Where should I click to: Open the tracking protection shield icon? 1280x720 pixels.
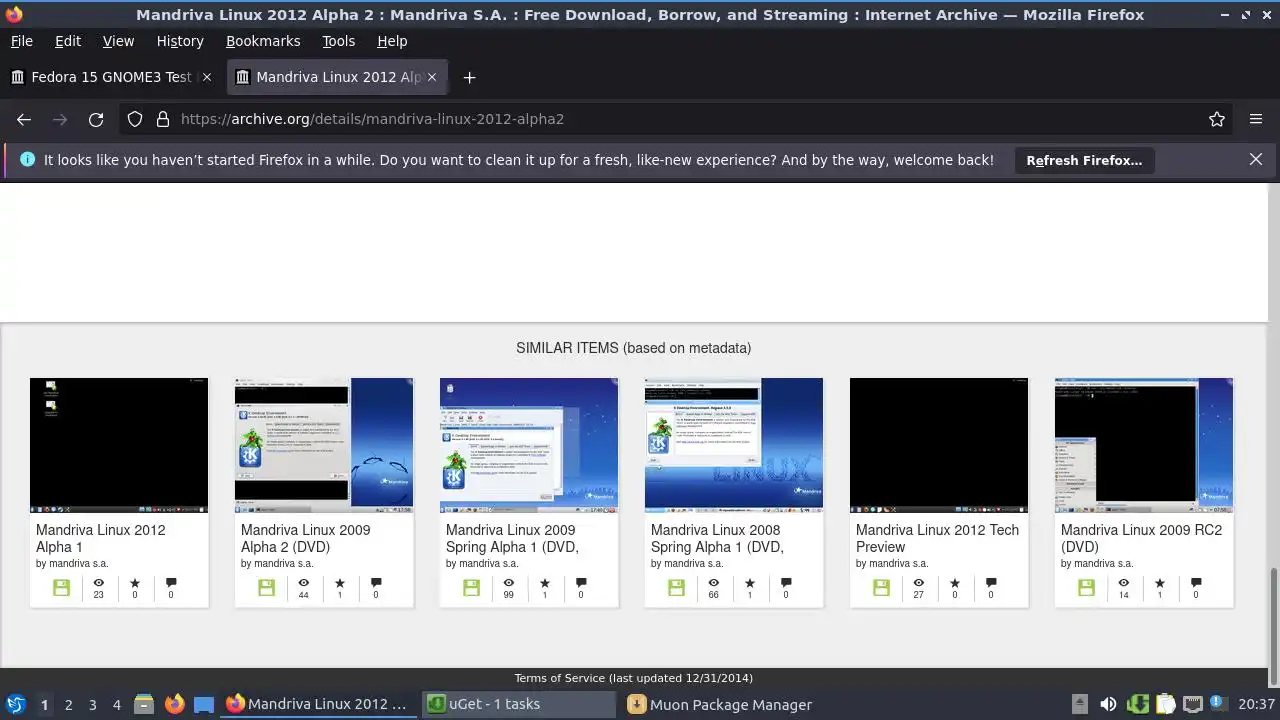click(x=135, y=119)
